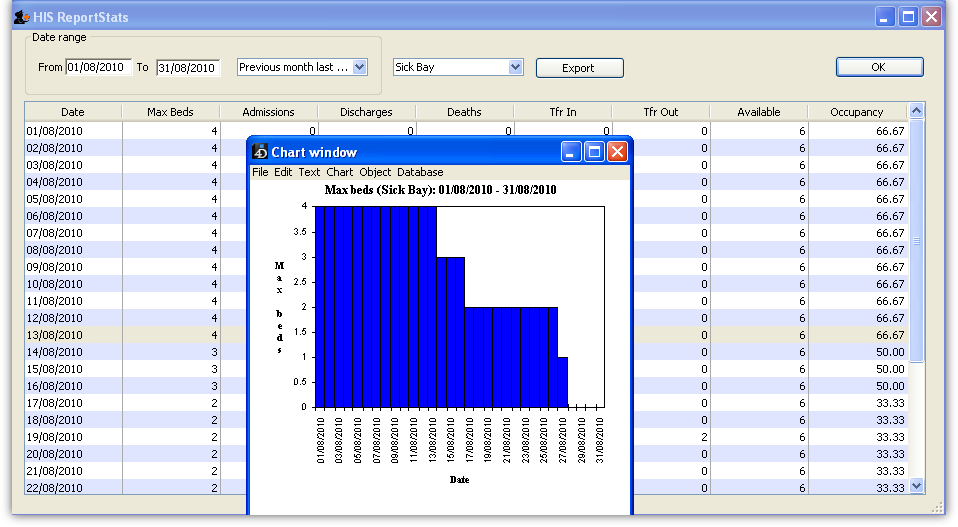The image size is (958, 527).
Task: Click the 4D Chart window title icon
Action: [260, 152]
